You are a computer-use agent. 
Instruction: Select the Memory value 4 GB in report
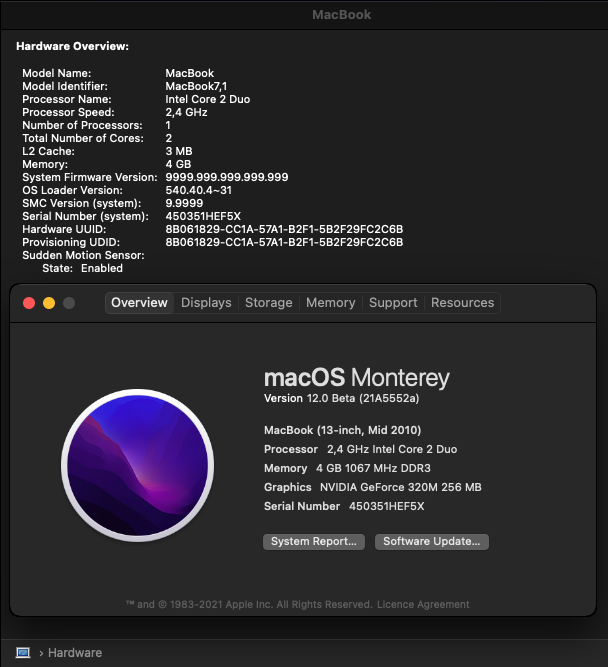click(x=178, y=164)
